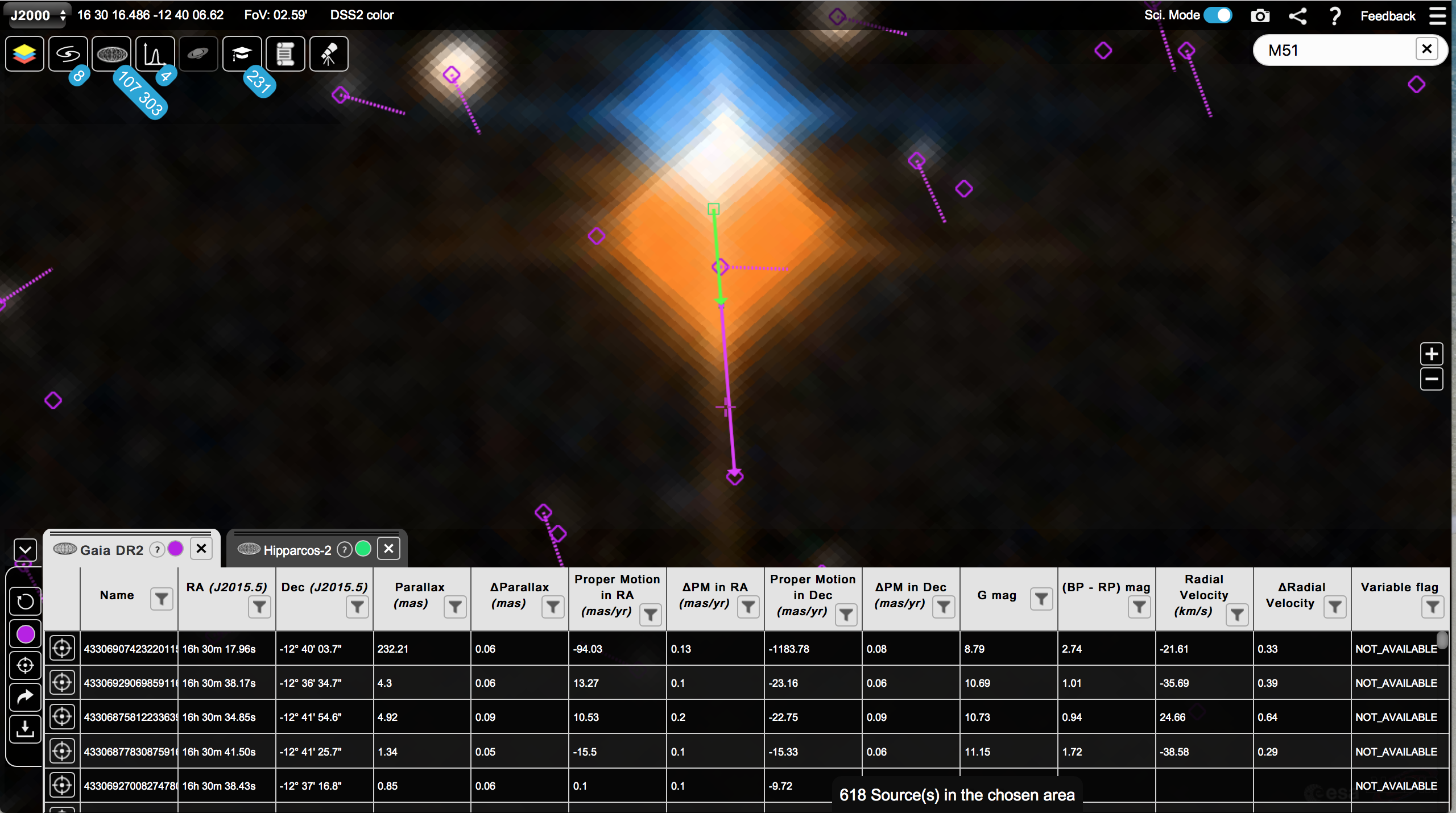1456x813 pixels.
Task: Open the spectra graph icon panel
Action: [155, 54]
